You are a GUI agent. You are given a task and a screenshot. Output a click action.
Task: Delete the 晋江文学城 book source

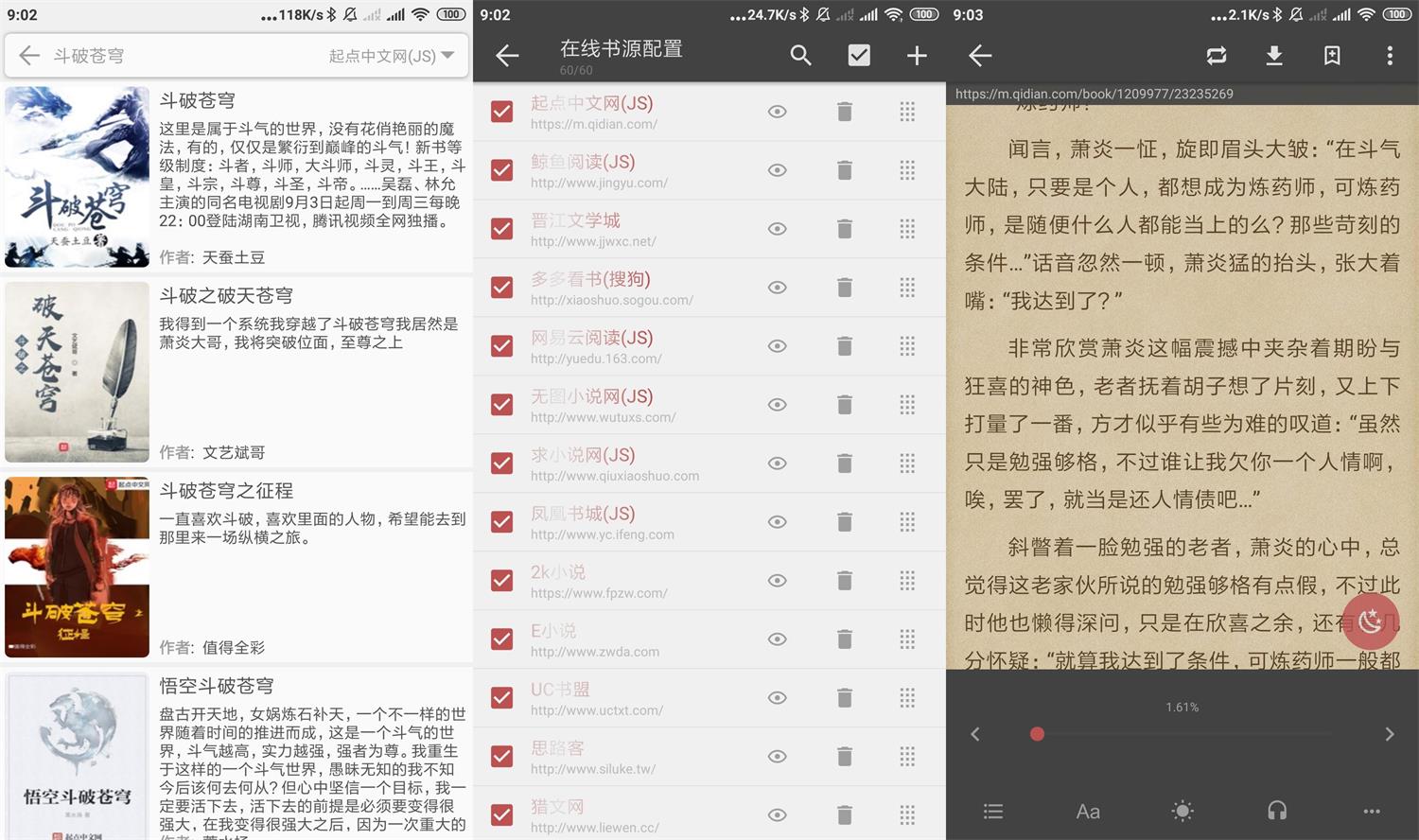click(x=845, y=229)
